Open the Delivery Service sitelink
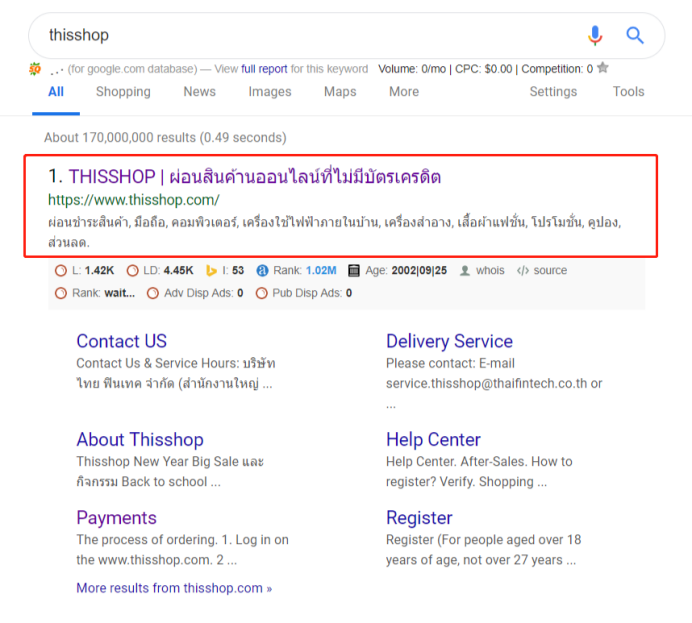 (x=449, y=341)
